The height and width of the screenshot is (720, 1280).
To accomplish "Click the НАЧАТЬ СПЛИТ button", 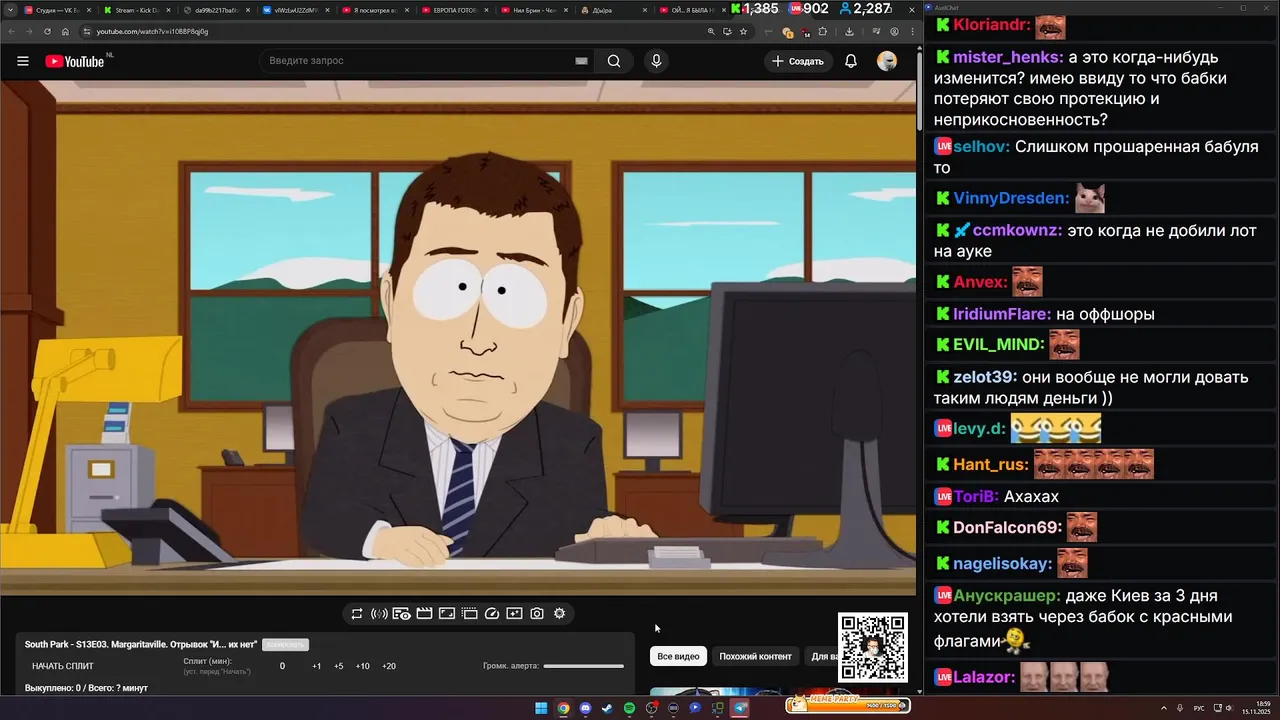I will tap(63, 666).
